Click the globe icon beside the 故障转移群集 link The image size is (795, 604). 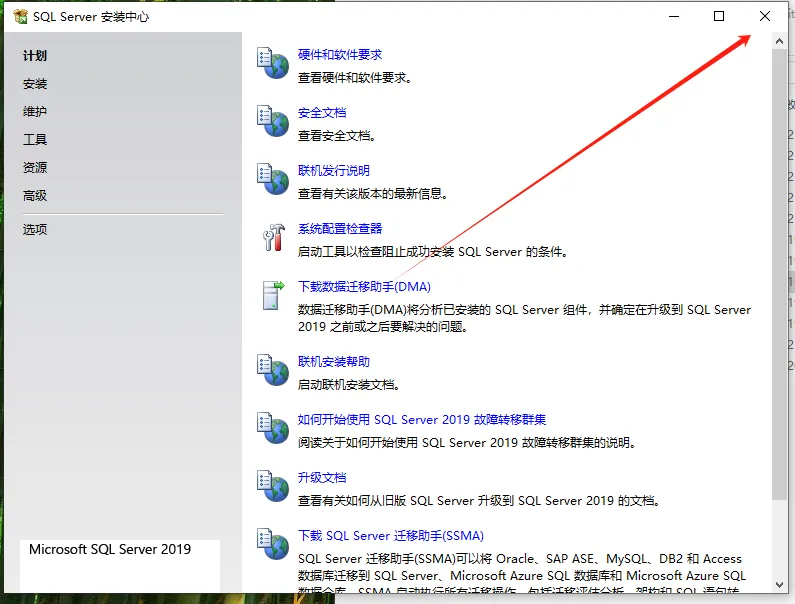273,428
